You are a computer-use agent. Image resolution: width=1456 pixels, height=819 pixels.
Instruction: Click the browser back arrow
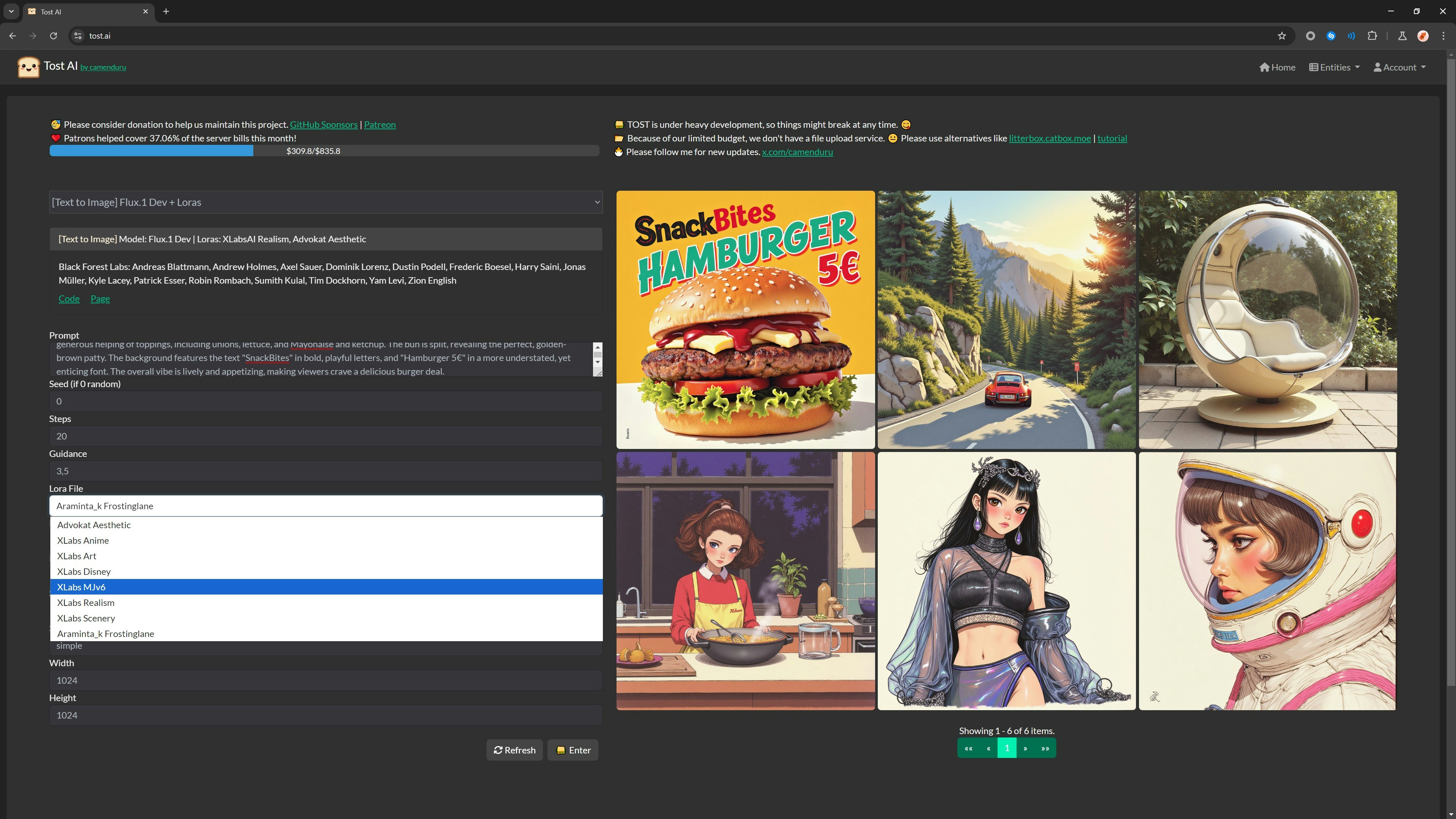(x=13, y=36)
